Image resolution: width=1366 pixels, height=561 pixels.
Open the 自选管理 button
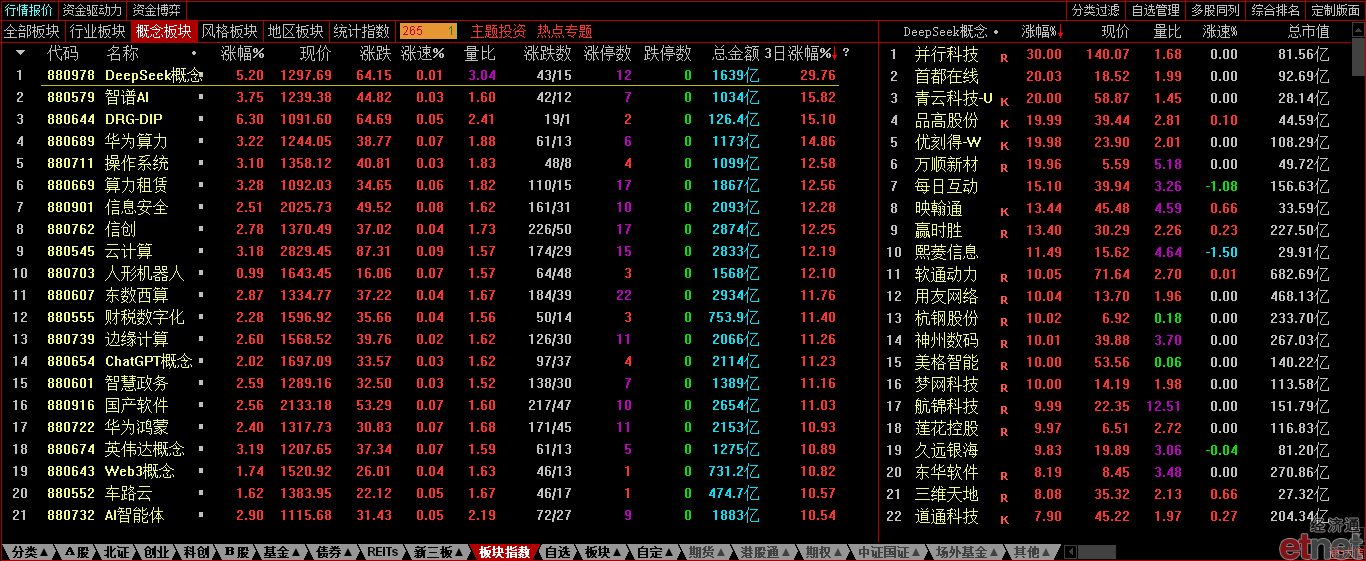(x=1156, y=10)
